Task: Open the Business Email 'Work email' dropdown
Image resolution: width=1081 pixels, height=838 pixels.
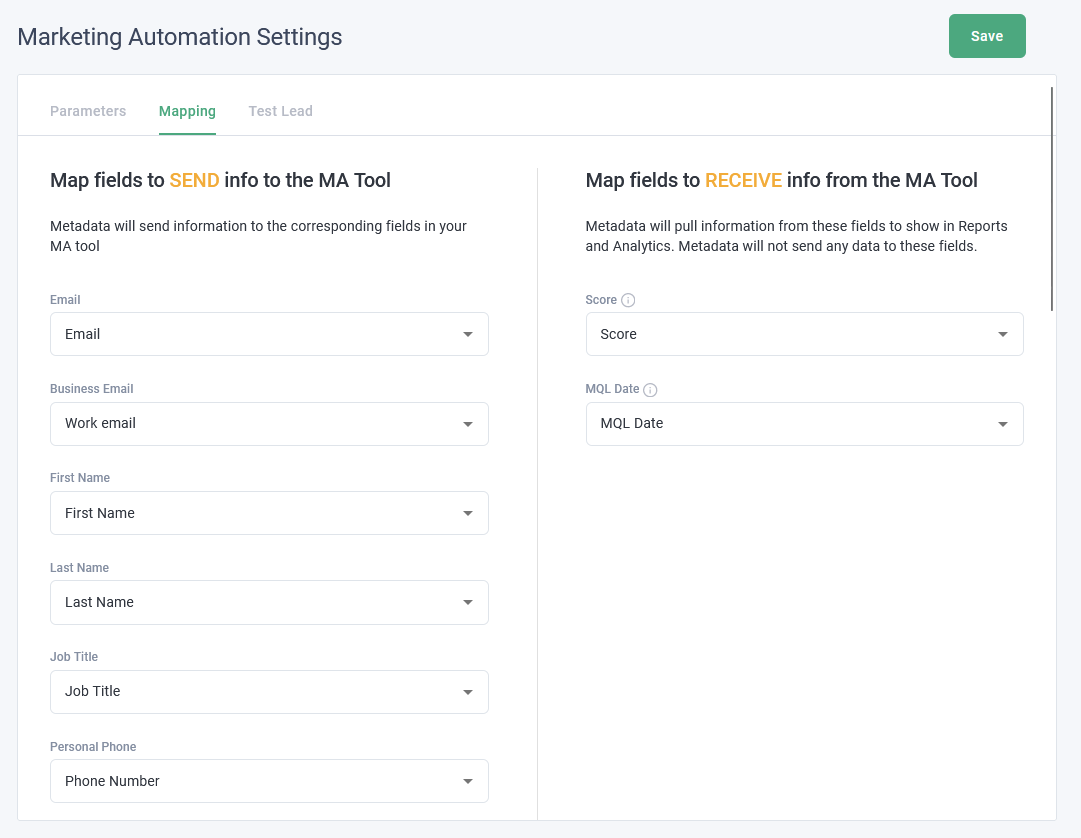Action: [x=268, y=424]
